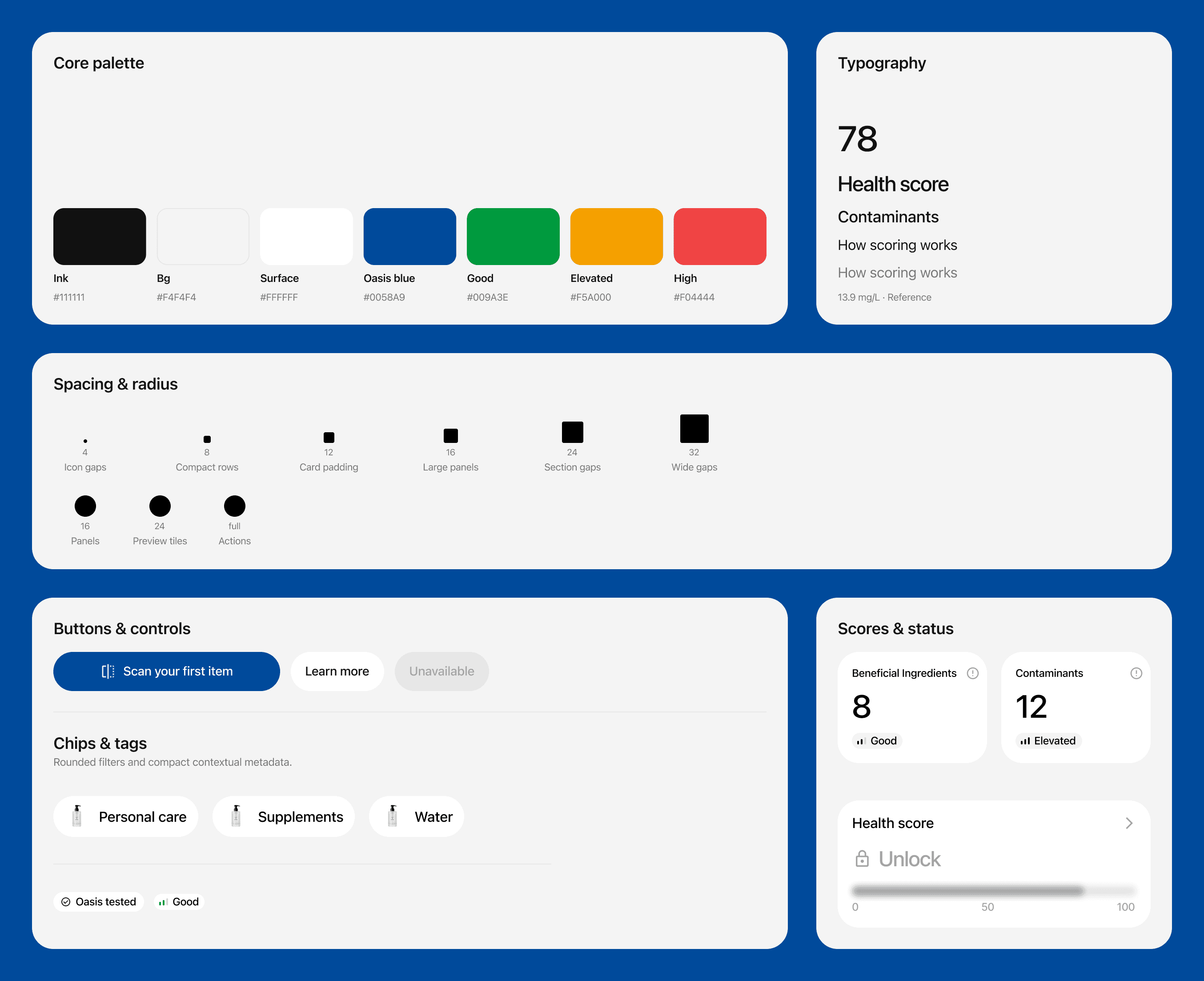Click the lock icon next to Unlock

[x=862, y=858]
